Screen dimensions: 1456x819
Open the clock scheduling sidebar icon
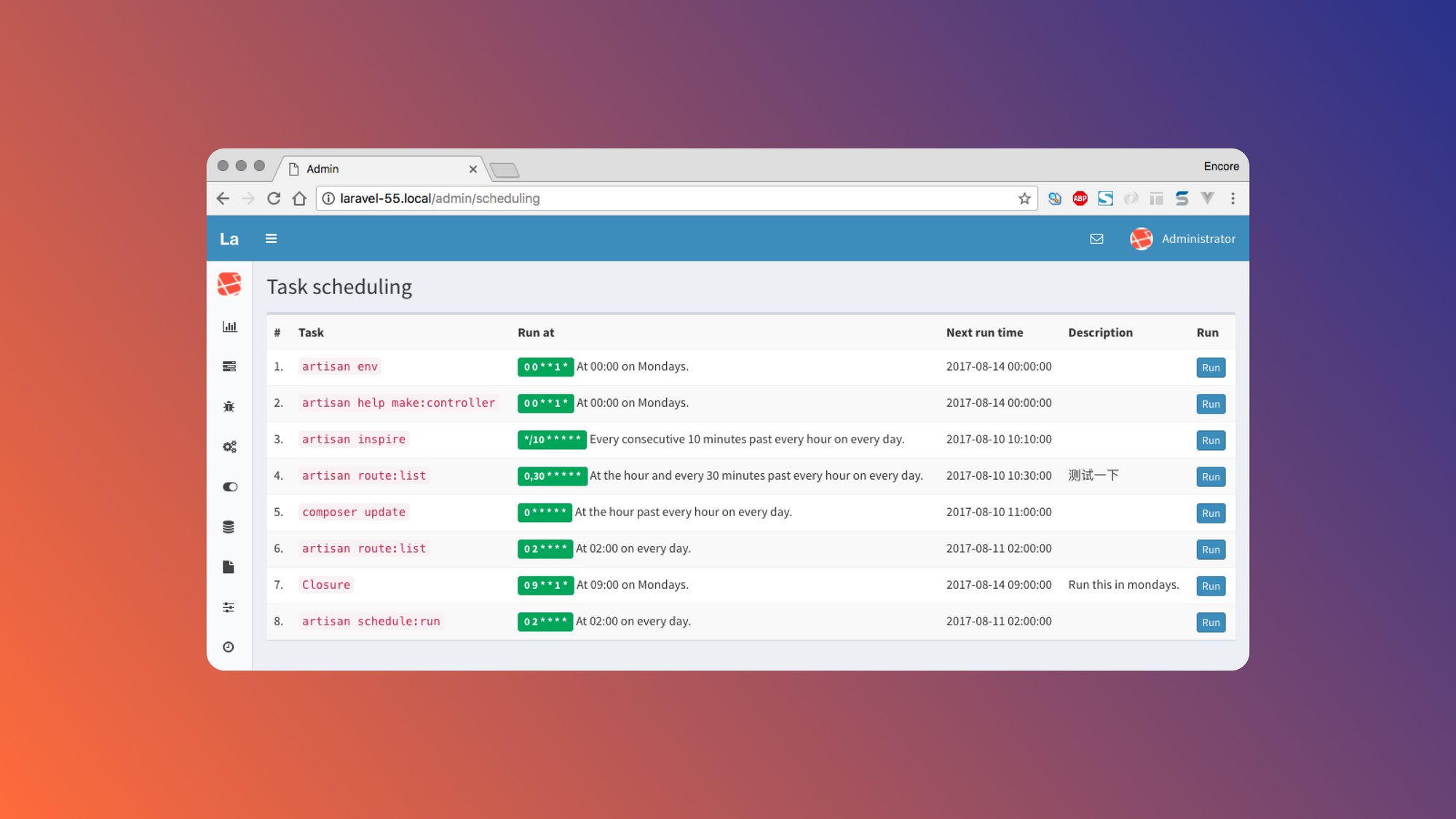[x=229, y=647]
